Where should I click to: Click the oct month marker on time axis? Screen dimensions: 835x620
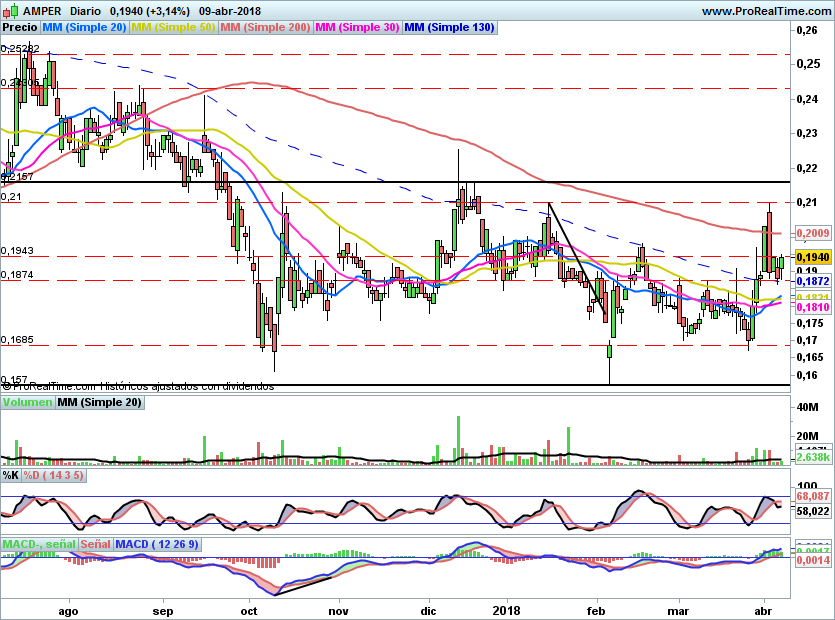pos(249,611)
